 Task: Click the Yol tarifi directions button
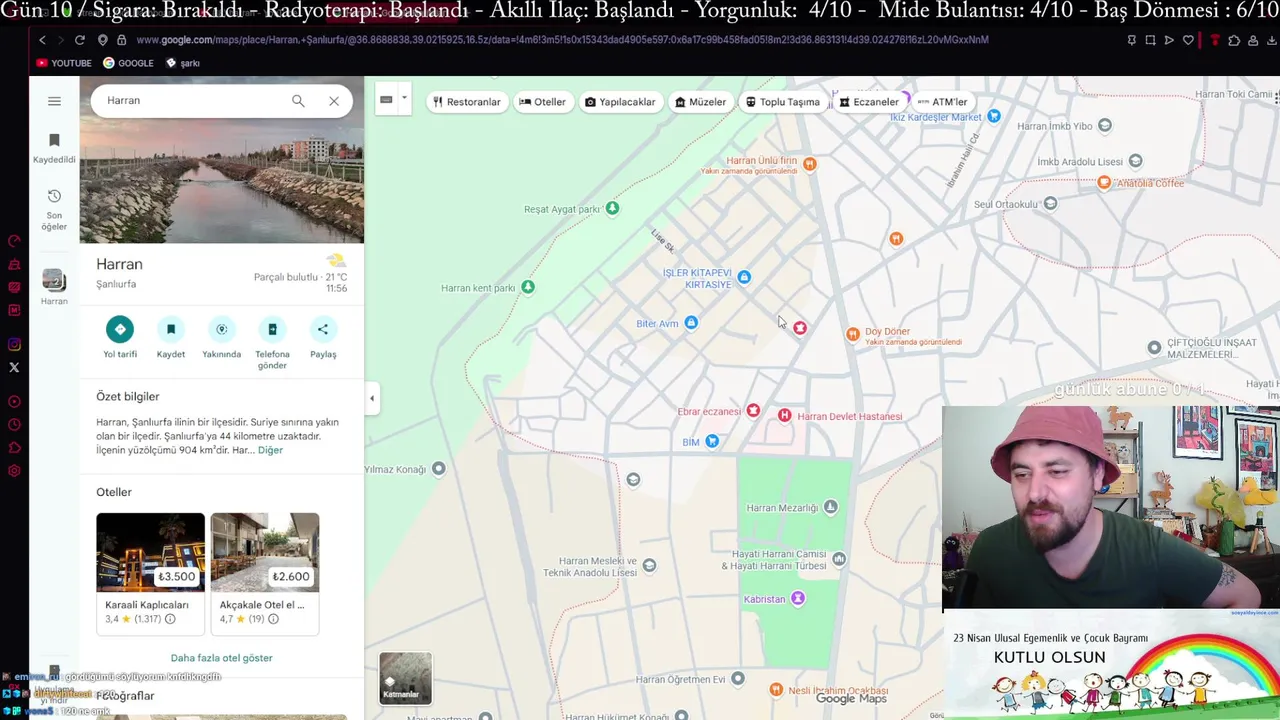(x=120, y=329)
